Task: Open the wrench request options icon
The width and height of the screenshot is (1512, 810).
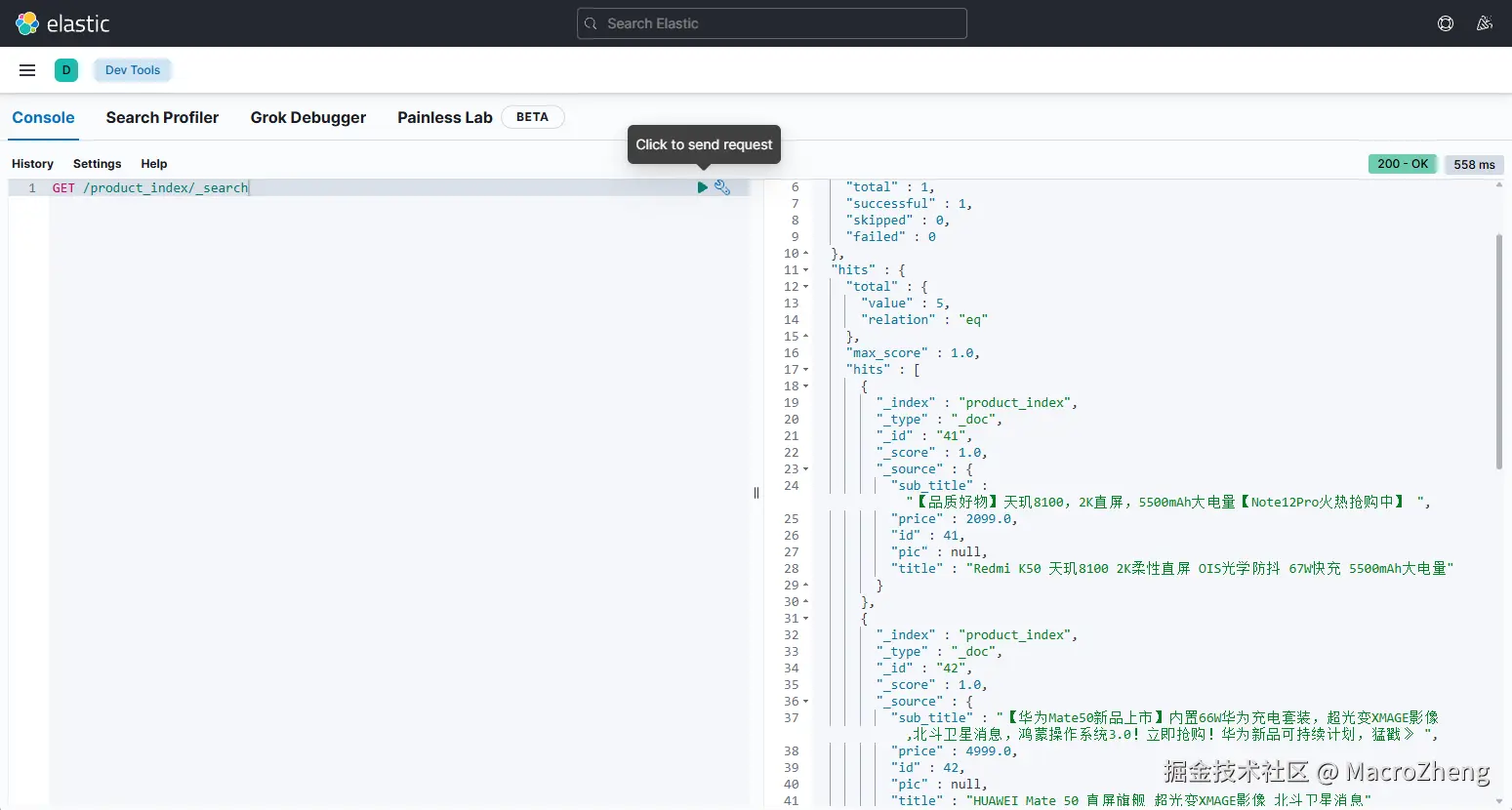Action: click(722, 187)
